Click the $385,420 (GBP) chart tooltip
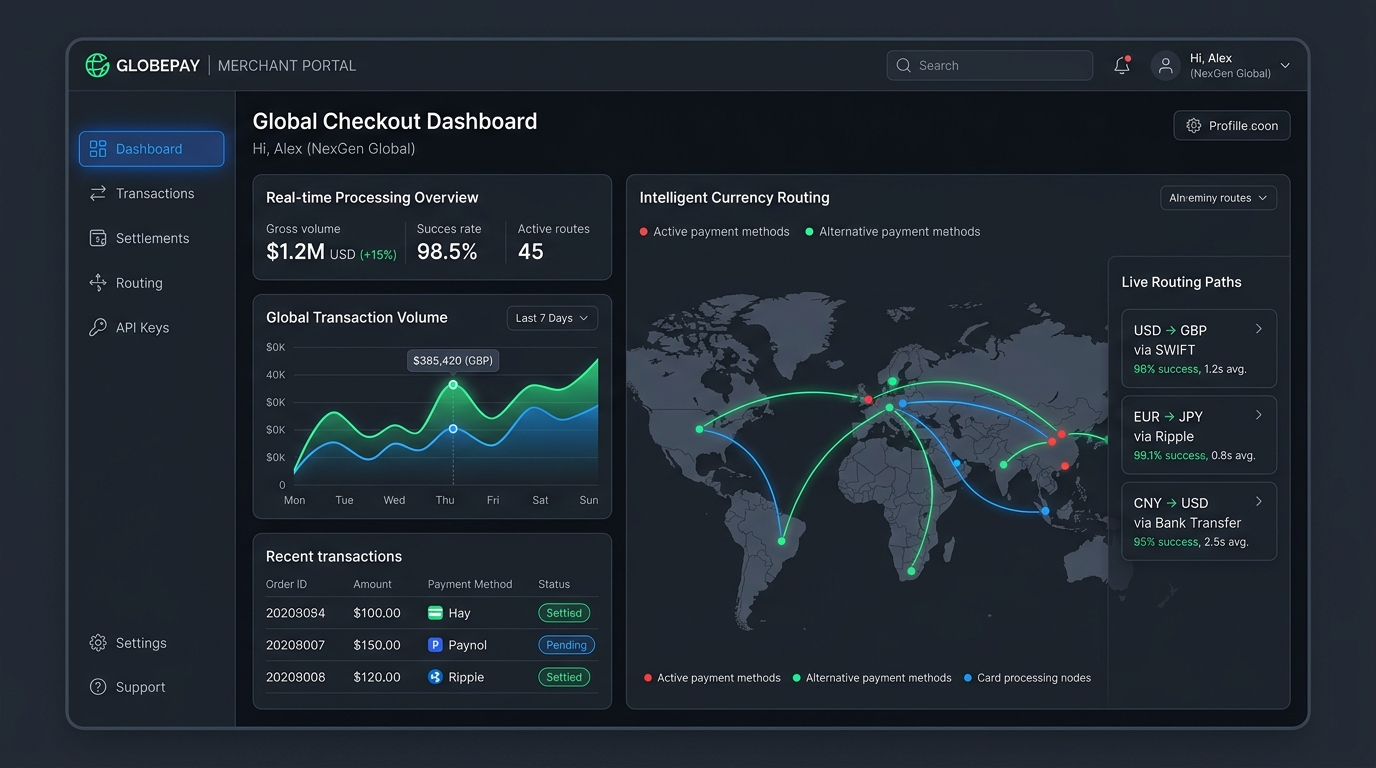 [x=453, y=360]
